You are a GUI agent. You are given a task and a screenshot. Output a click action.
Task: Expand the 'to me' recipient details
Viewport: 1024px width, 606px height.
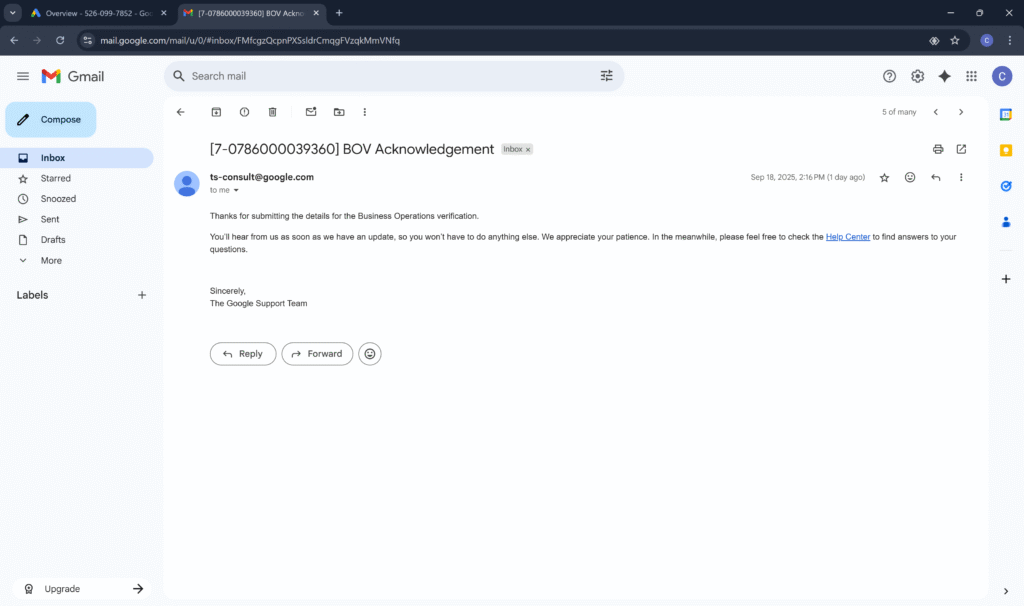[x=236, y=190]
